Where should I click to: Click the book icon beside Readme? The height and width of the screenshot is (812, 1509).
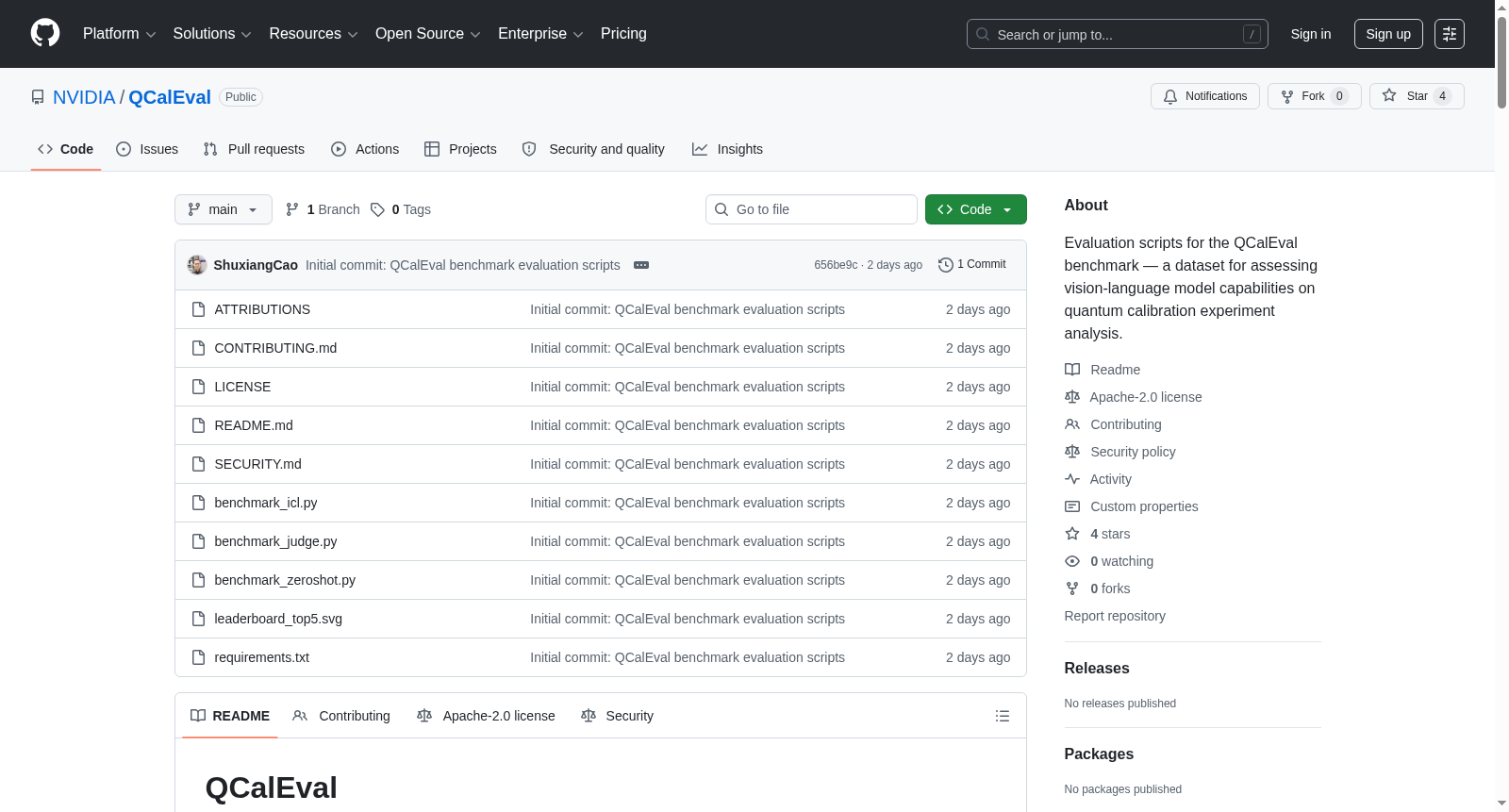click(x=1072, y=370)
